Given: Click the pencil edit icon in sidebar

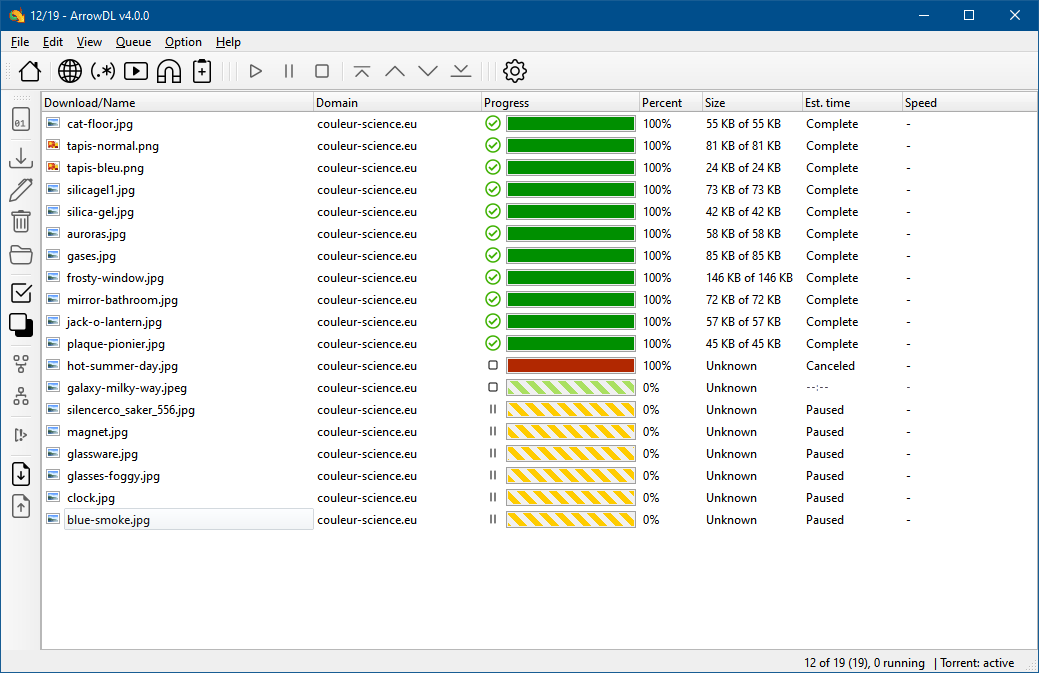Looking at the screenshot, I should tap(21, 190).
